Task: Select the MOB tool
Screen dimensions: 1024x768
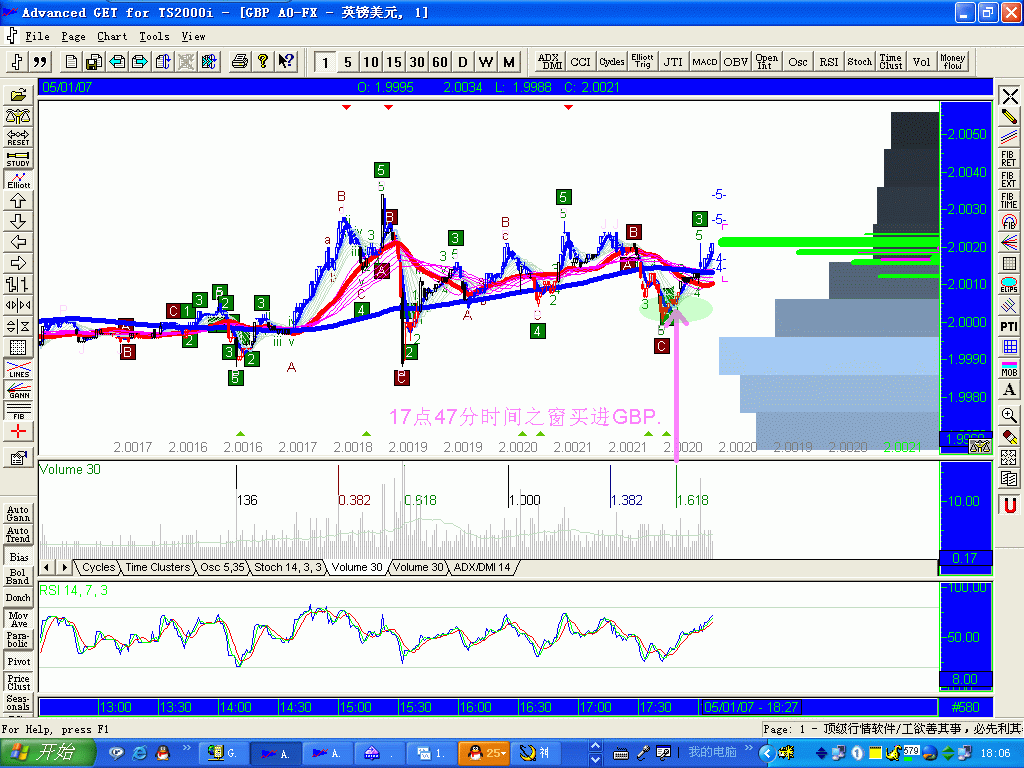Action: [1009, 369]
